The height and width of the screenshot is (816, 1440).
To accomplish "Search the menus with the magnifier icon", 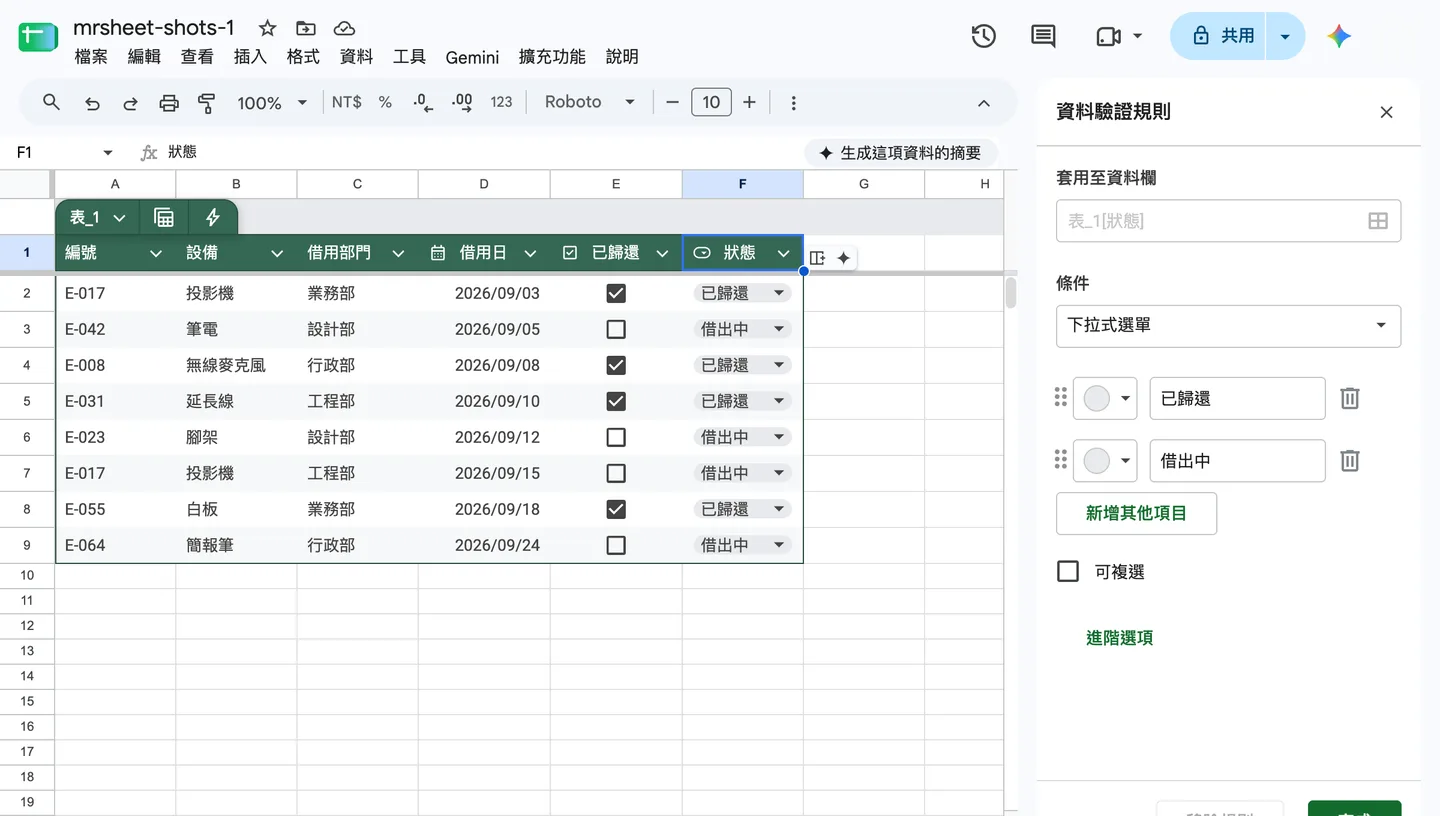I will point(52,102).
